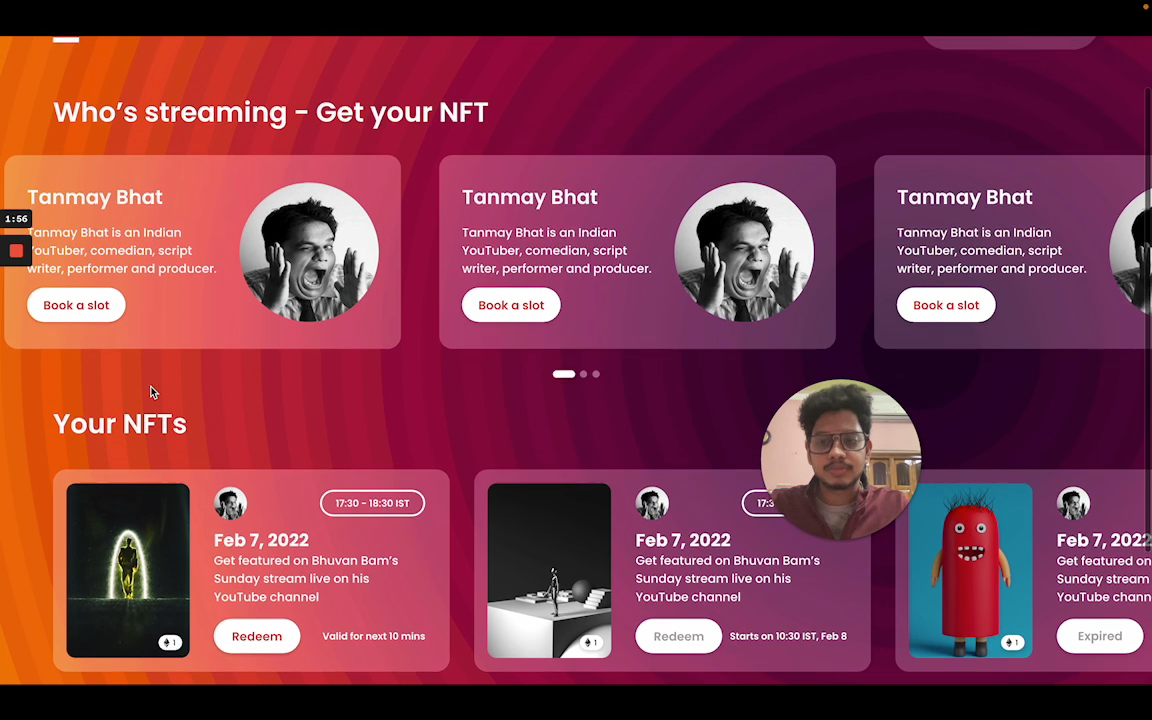1152x720 pixels.
Task: Click the Tanmay Bhat bio text in the middle card
Action: point(557,251)
